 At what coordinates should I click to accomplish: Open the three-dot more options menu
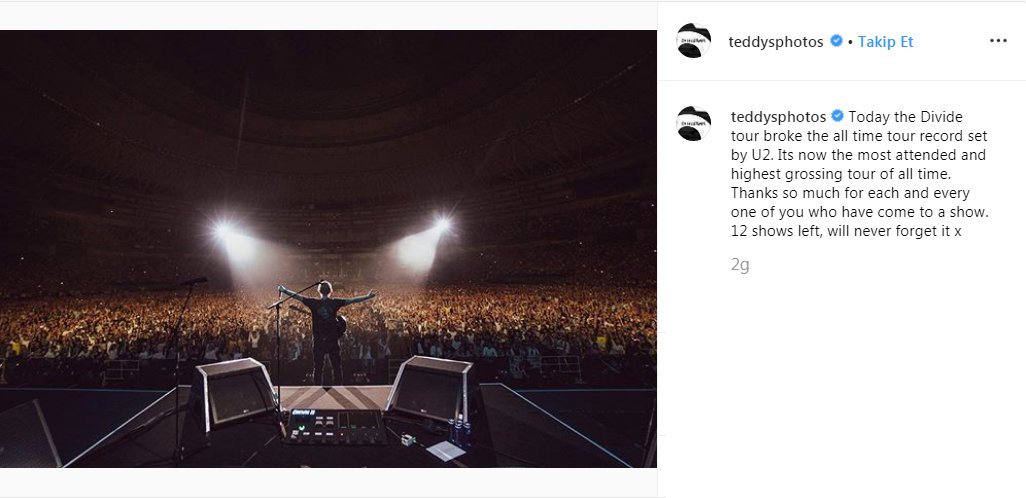point(998,42)
